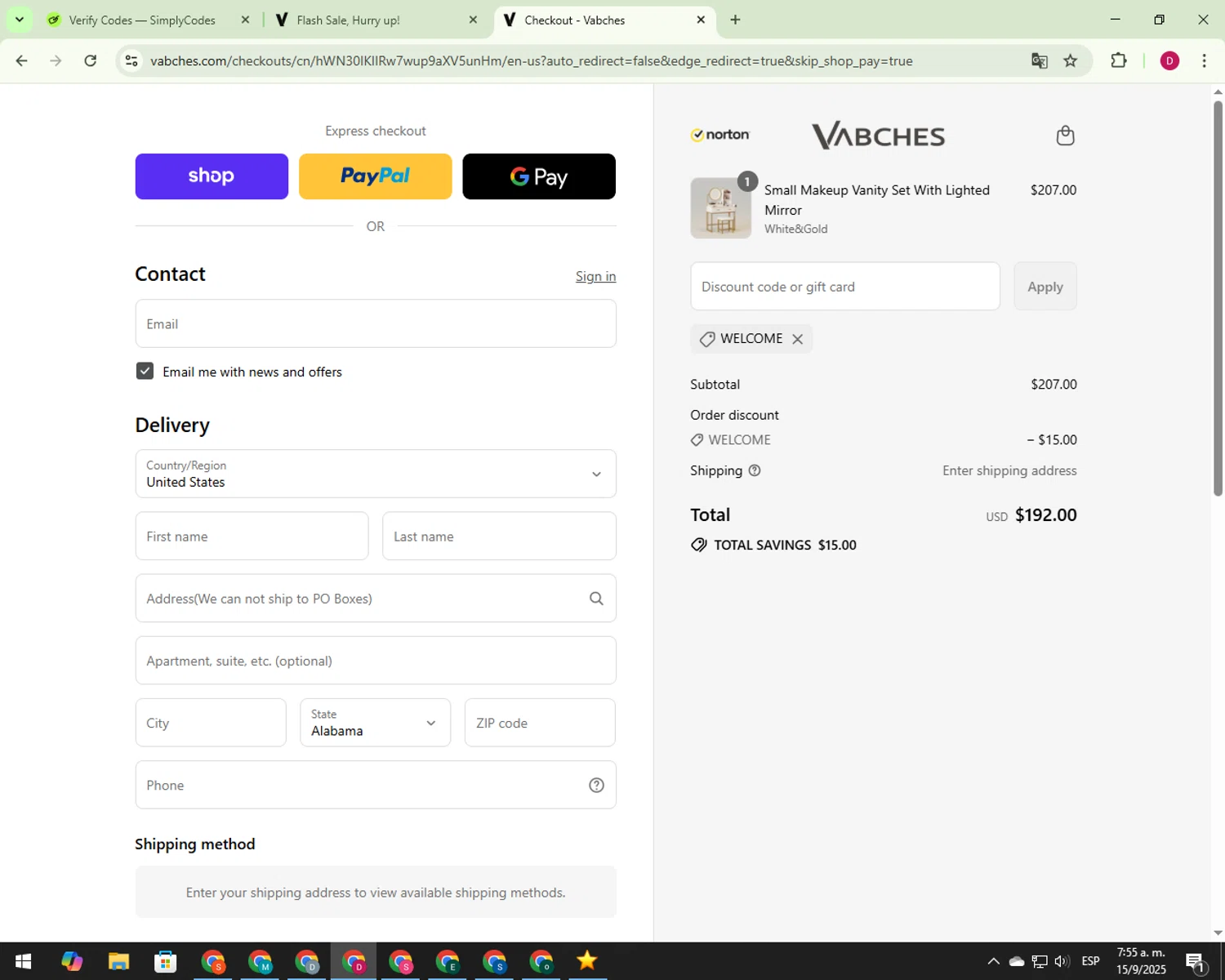Image resolution: width=1225 pixels, height=980 pixels.
Task: Click the OneDrive cloud tray icon
Action: [x=1017, y=961]
